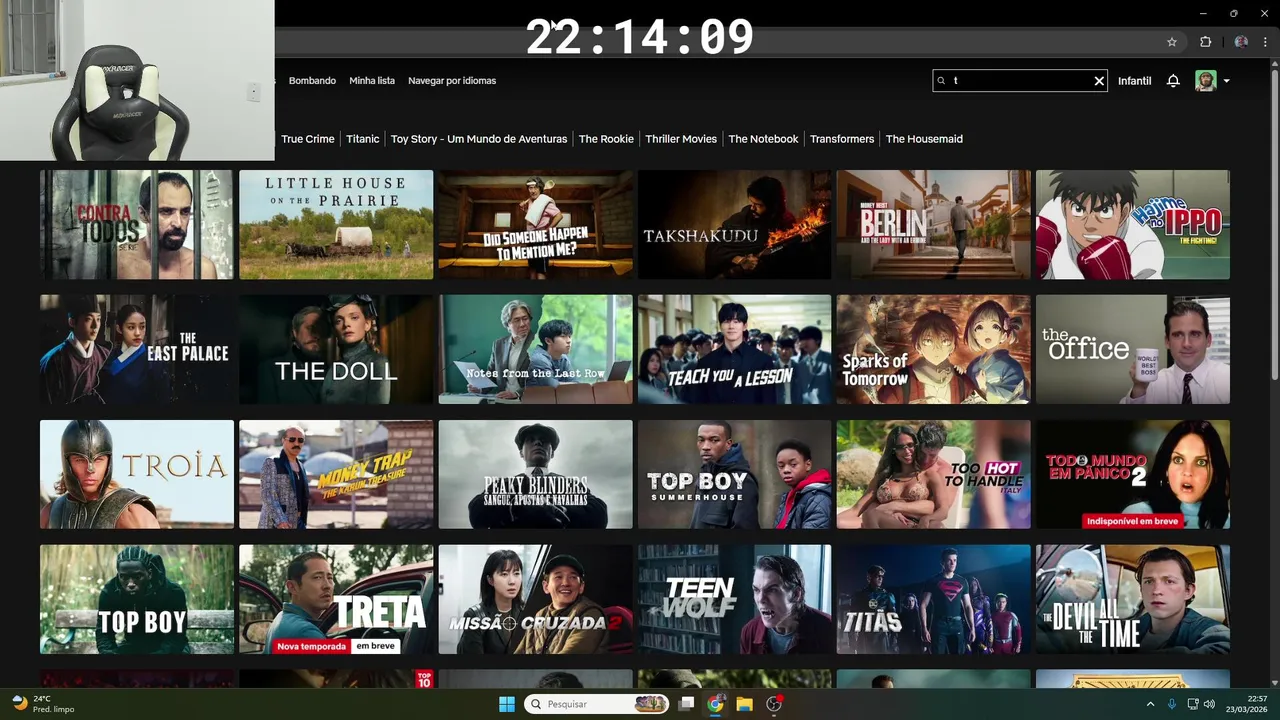
Task: Open the volume tray icon
Action: pyautogui.click(x=1210, y=704)
